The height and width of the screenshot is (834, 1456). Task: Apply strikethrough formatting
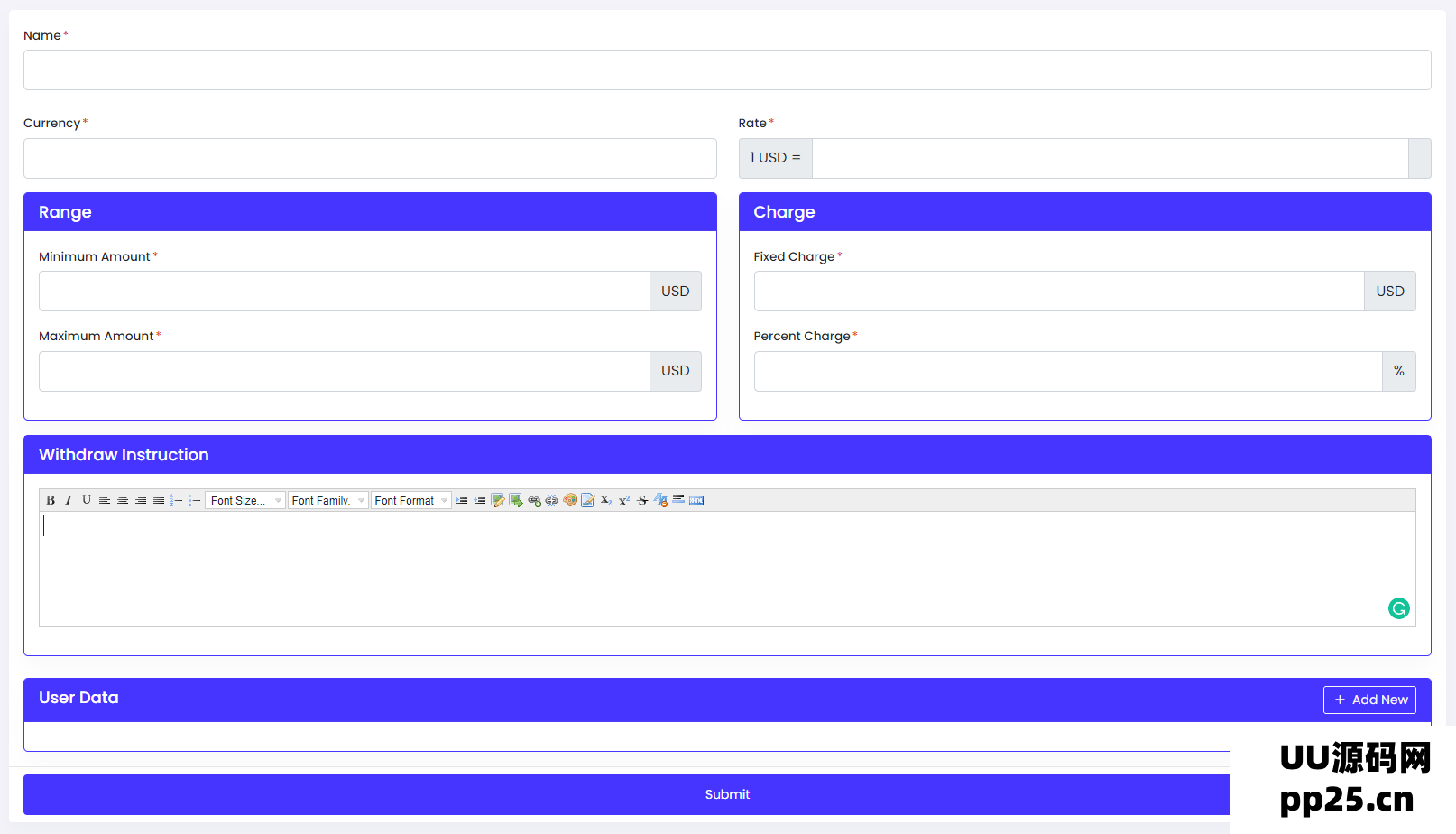tap(642, 500)
